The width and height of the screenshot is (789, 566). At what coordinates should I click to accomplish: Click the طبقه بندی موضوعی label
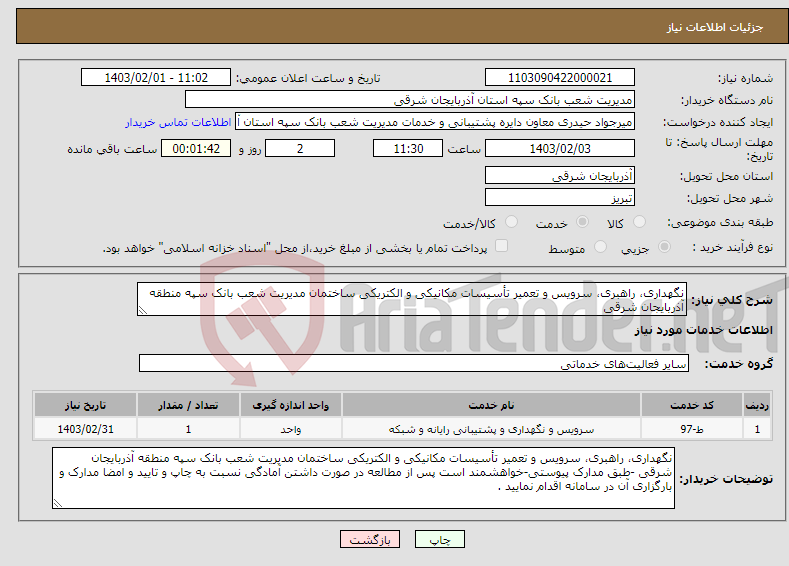coord(720,222)
